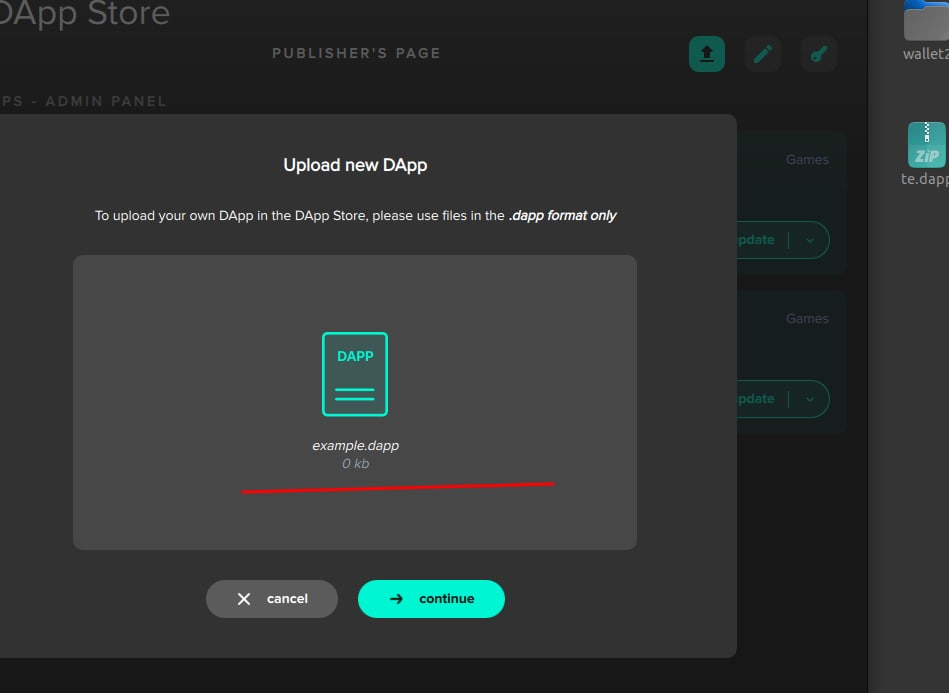
Task: Click the 0 kb file size label
Action: 354,463
